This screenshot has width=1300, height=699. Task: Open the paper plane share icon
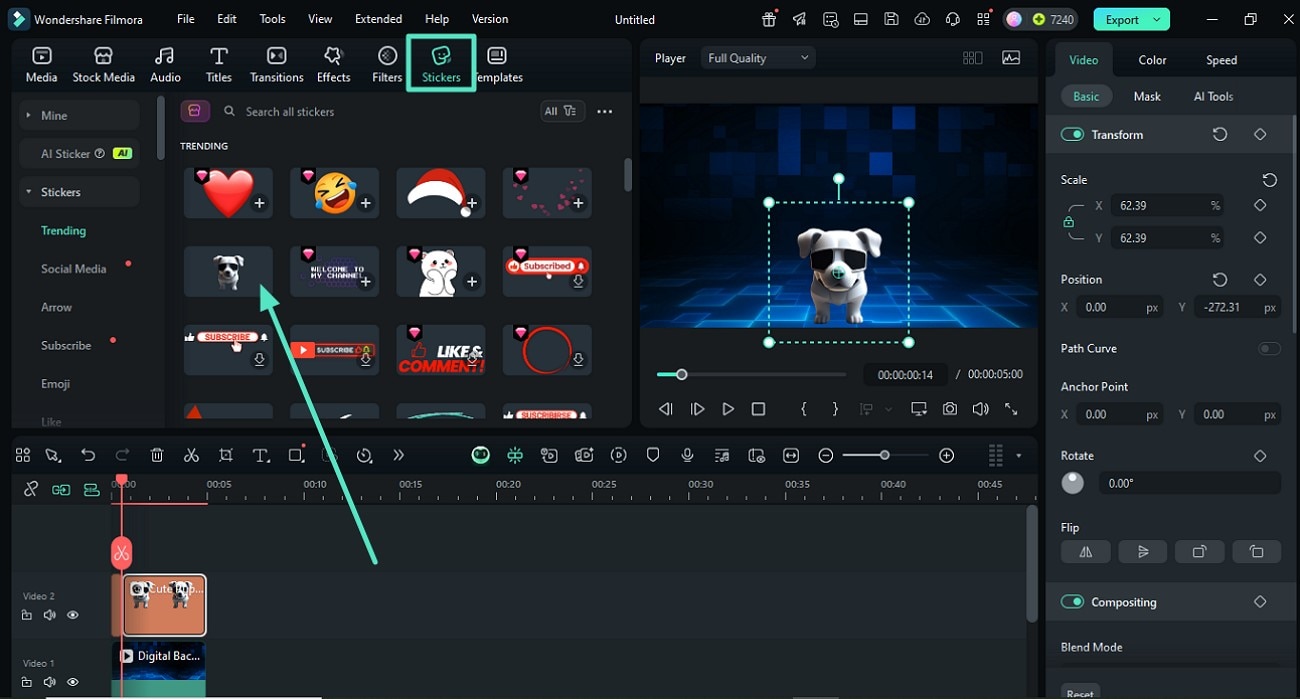[x=799, y=19]
